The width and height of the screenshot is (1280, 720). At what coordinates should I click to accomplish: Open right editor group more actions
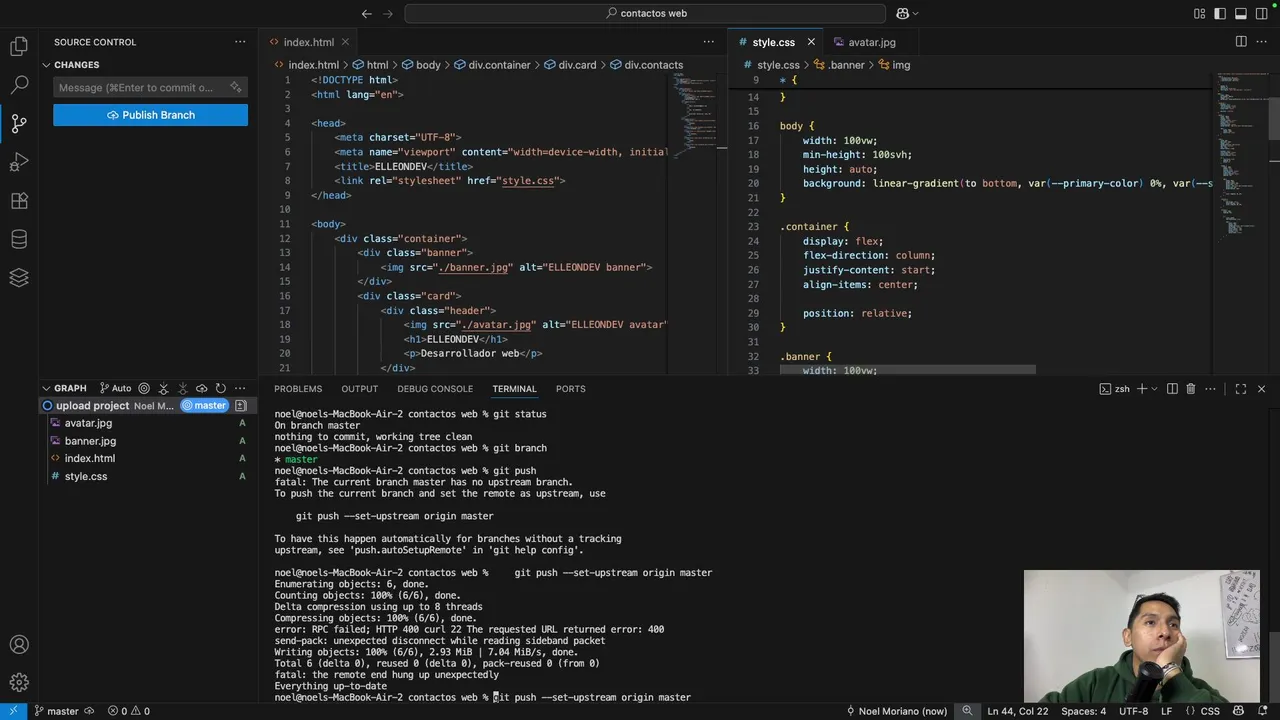pyautogui.click(x=1262, y=42)
